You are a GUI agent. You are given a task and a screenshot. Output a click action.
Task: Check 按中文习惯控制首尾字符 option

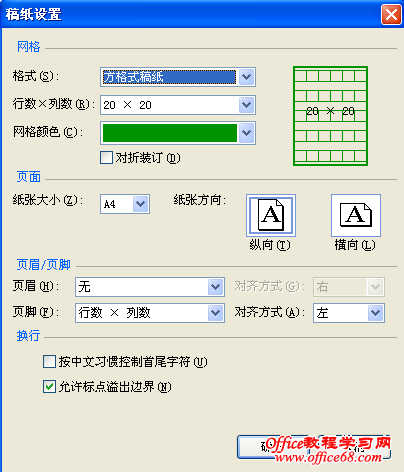[49, 362]
